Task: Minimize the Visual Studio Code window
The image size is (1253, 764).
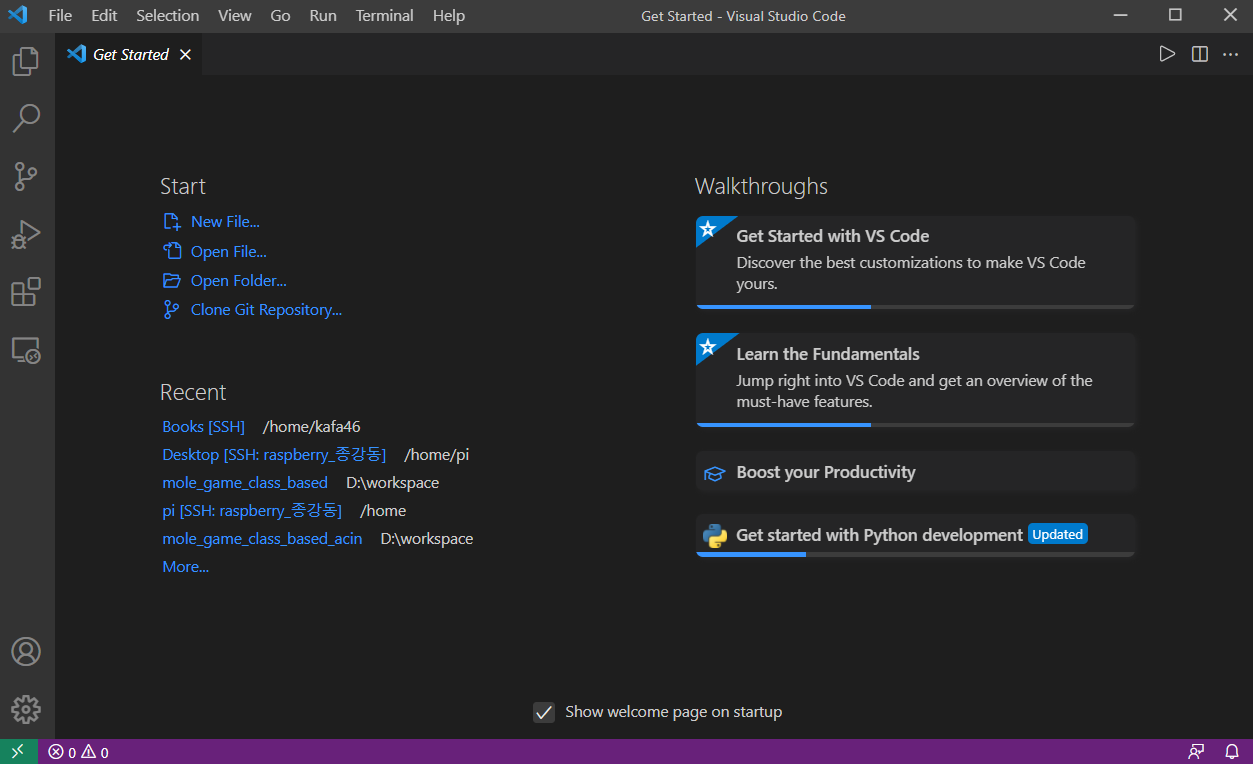Action: point(1121,15)
